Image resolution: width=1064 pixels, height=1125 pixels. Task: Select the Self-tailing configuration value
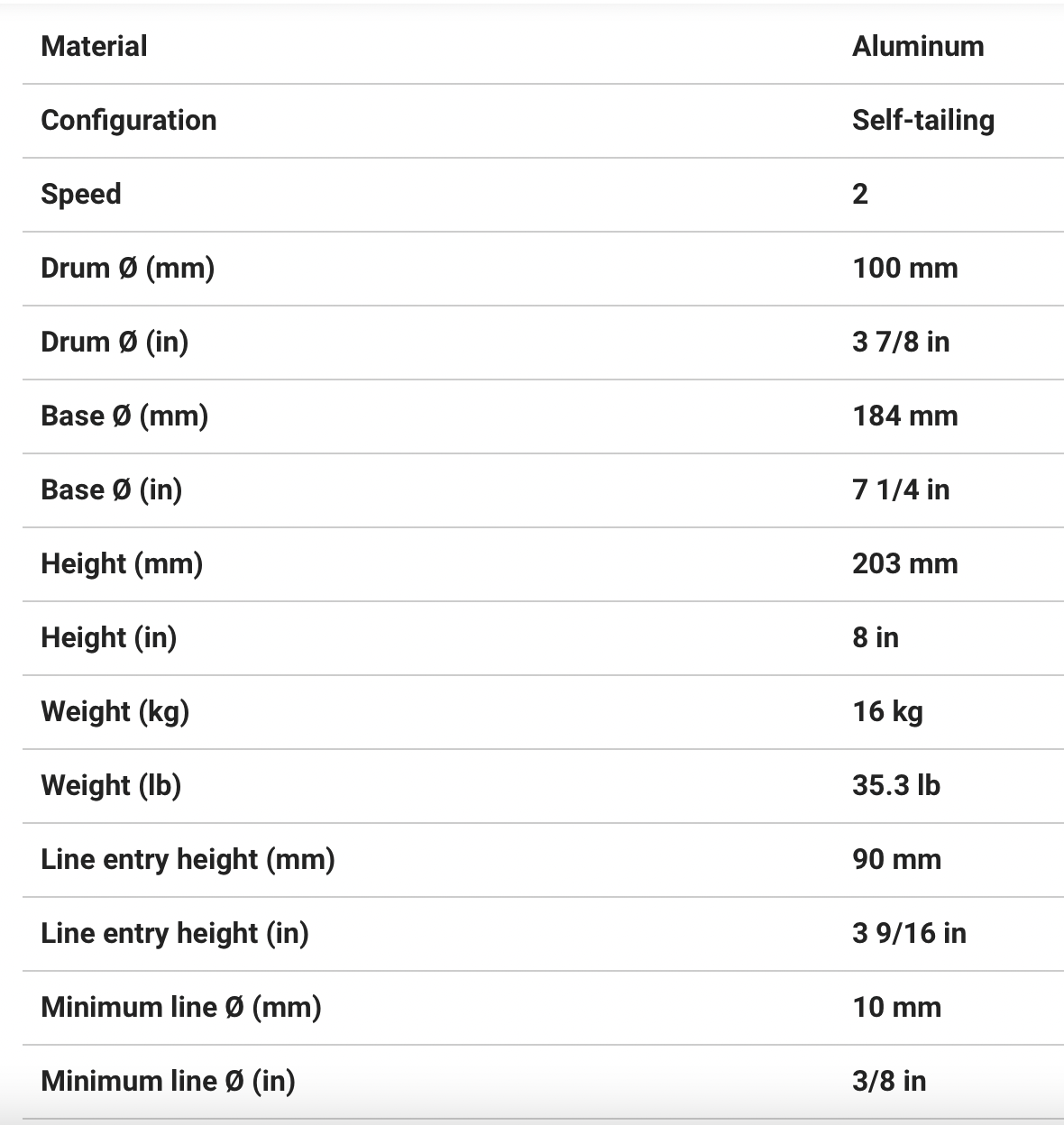pyautogui.click(x=923, y=121)
